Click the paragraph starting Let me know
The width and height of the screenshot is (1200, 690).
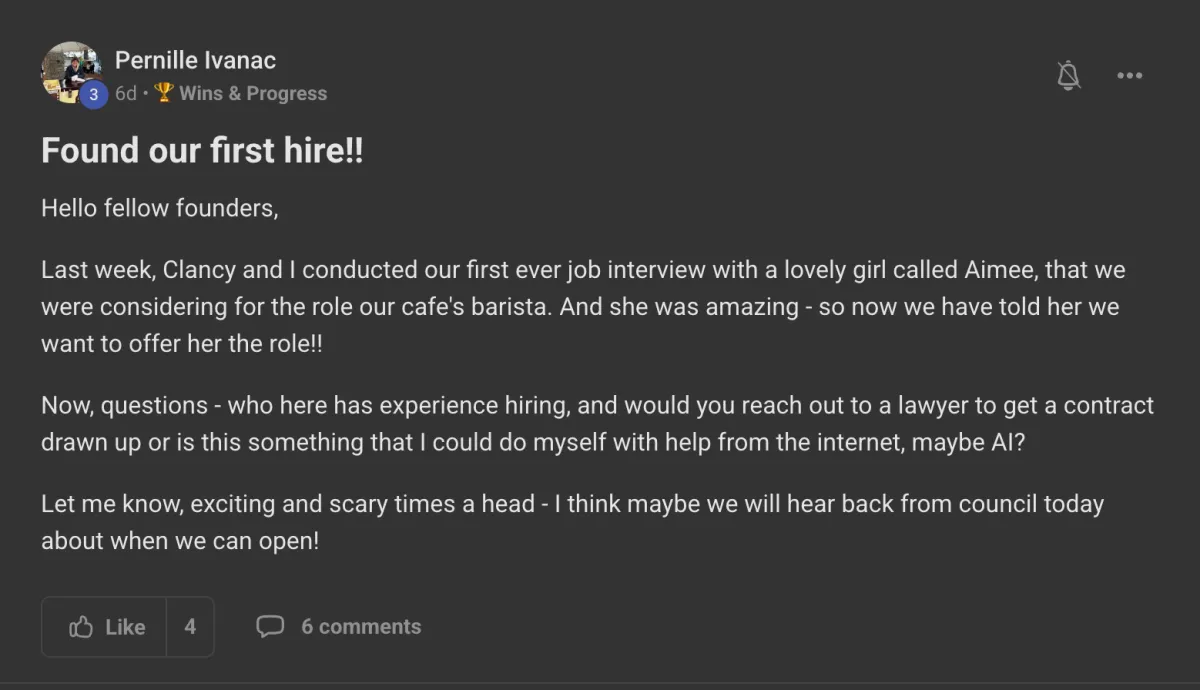572,521
